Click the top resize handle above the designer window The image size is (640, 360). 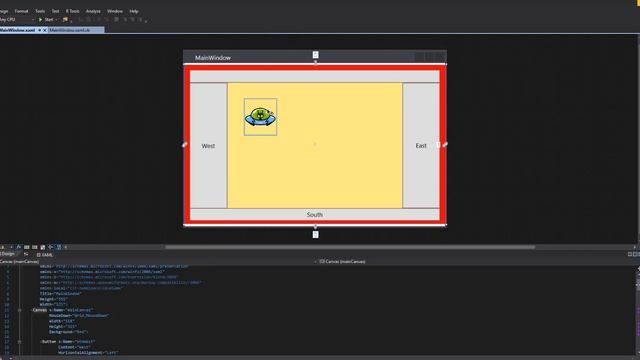(316, 55)
